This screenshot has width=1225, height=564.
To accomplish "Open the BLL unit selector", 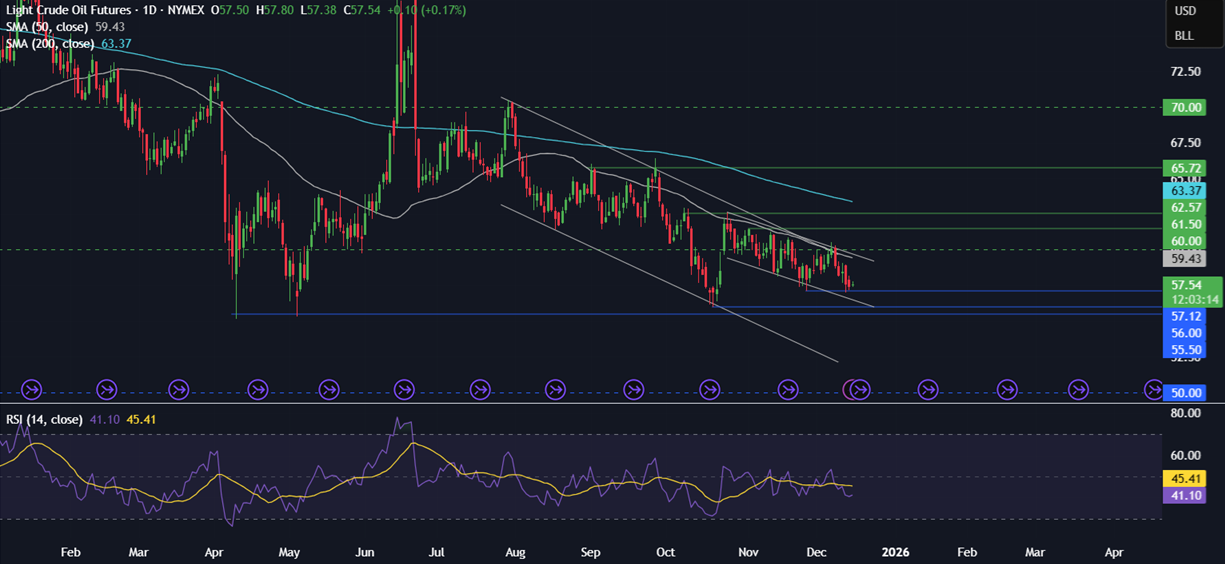I will [1184, 35].
